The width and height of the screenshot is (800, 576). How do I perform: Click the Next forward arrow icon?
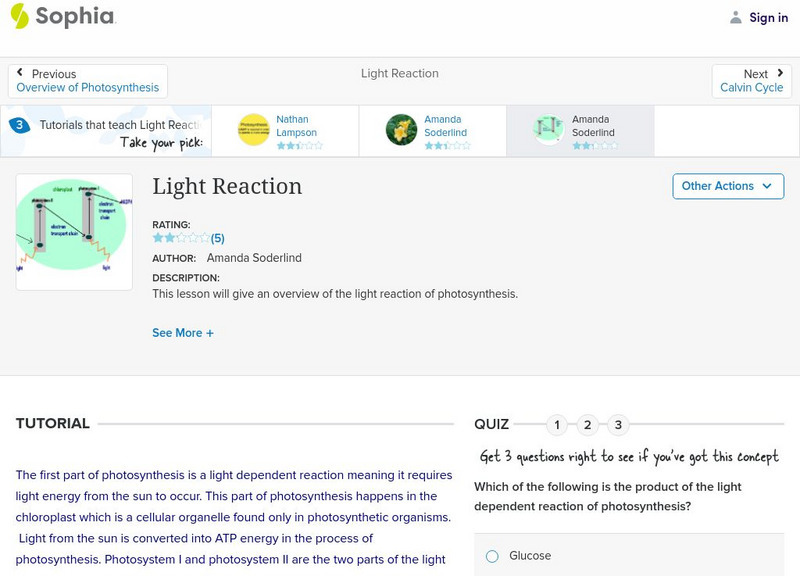tap(779, 73)
